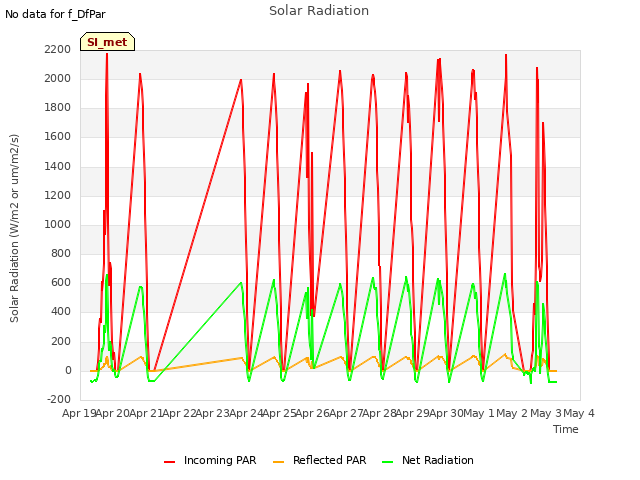Click the Apr 22 x-axis tick label
The height and width of the screenshot is (480, 640).
click(180, 413)
